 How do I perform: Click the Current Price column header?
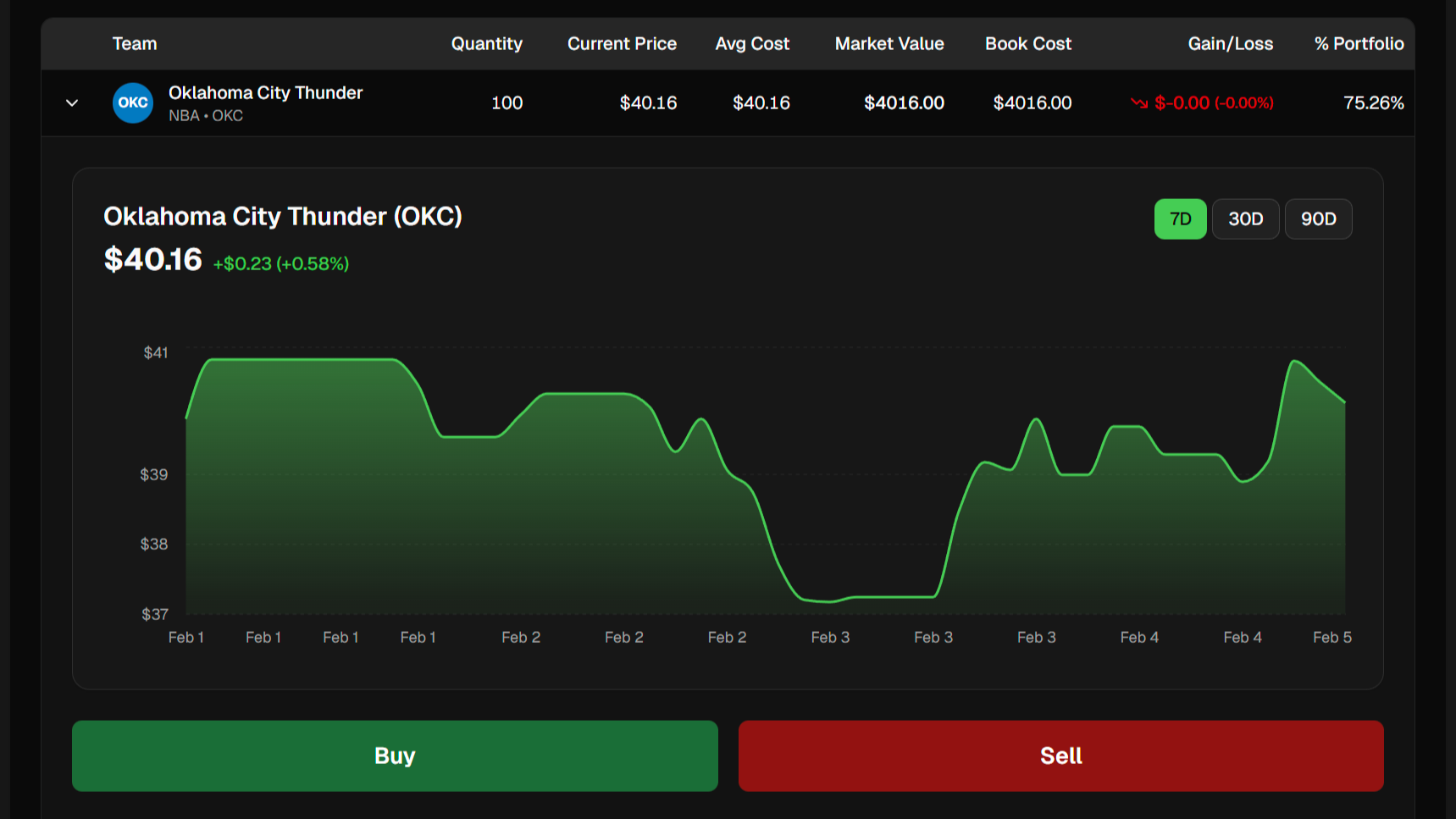click(x=622, y=44)
